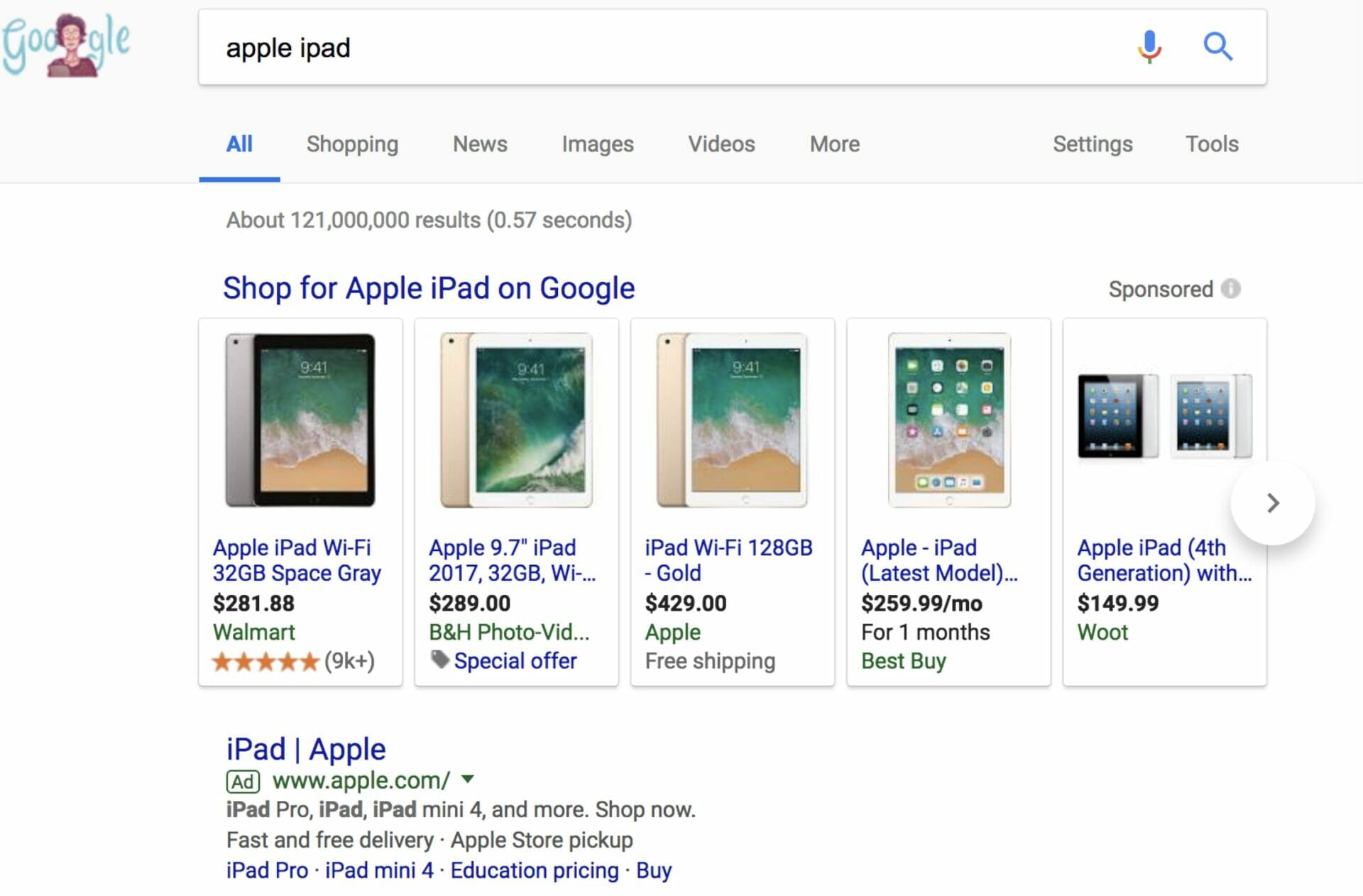Click the $149.99 price
This screenshot has height=896, width=1363.
(x=1117, y=603)
